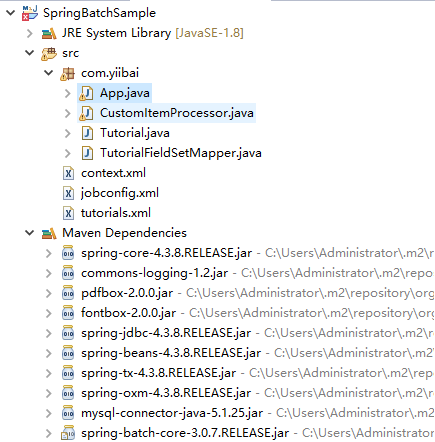Click the pdfbox-2.0.0.jar jar icon

[x=68, y=293]
